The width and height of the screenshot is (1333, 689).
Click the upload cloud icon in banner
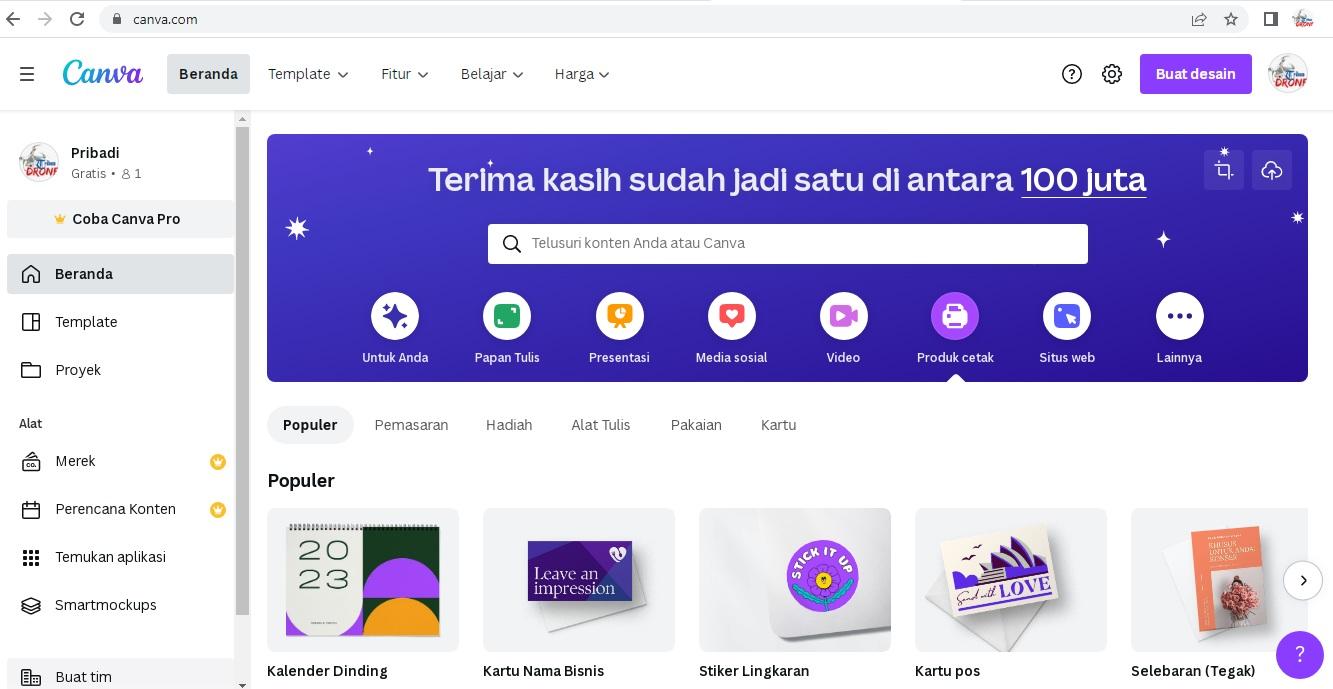coord(1271,170)
